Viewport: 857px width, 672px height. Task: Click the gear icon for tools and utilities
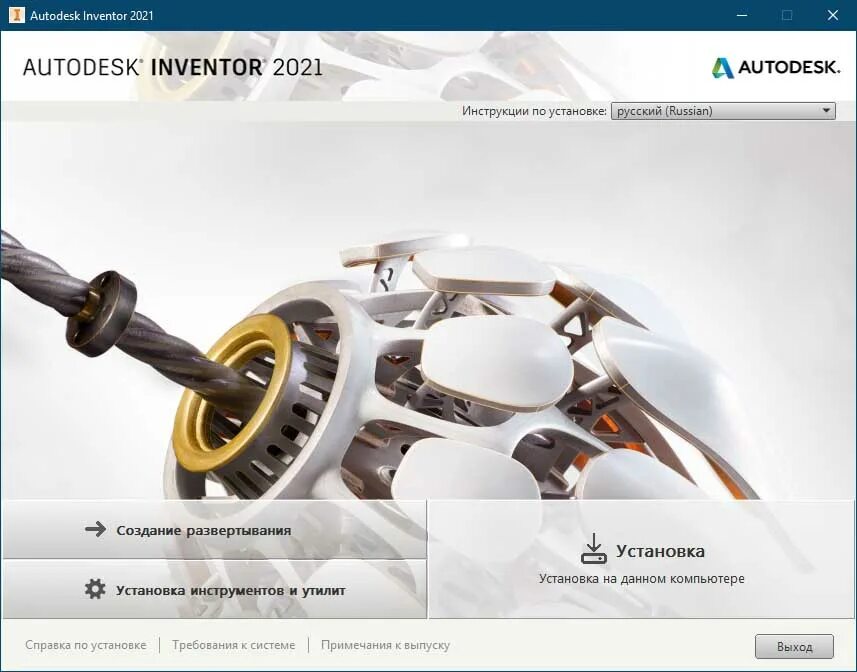click(95, 589)
